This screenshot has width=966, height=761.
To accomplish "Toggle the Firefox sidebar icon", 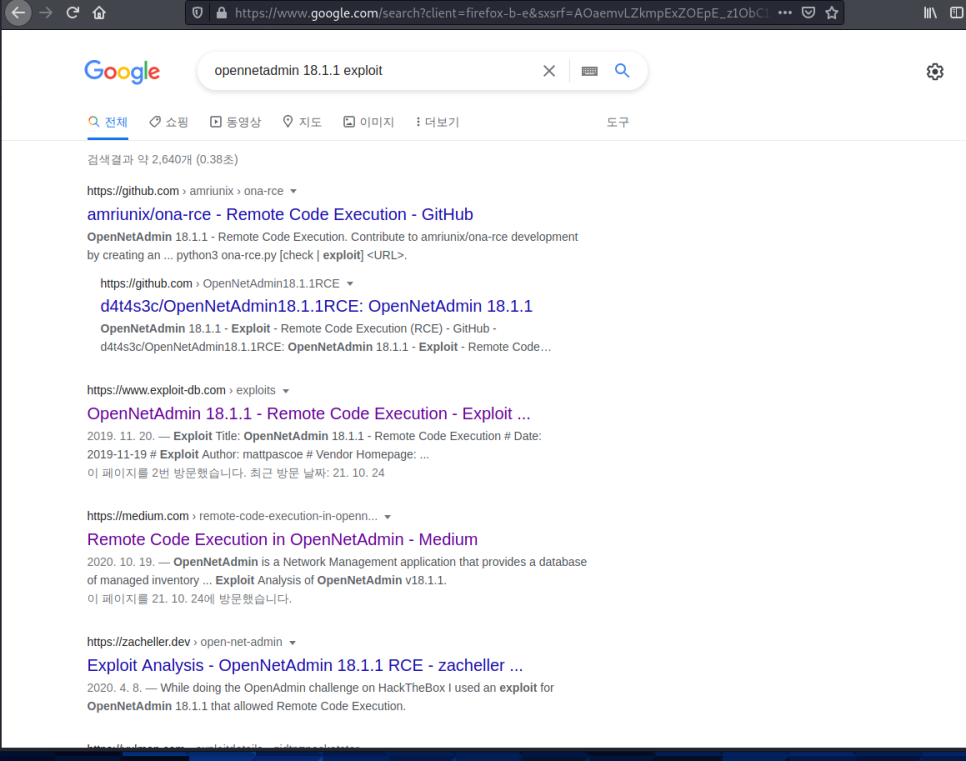I will click(957, 12).
